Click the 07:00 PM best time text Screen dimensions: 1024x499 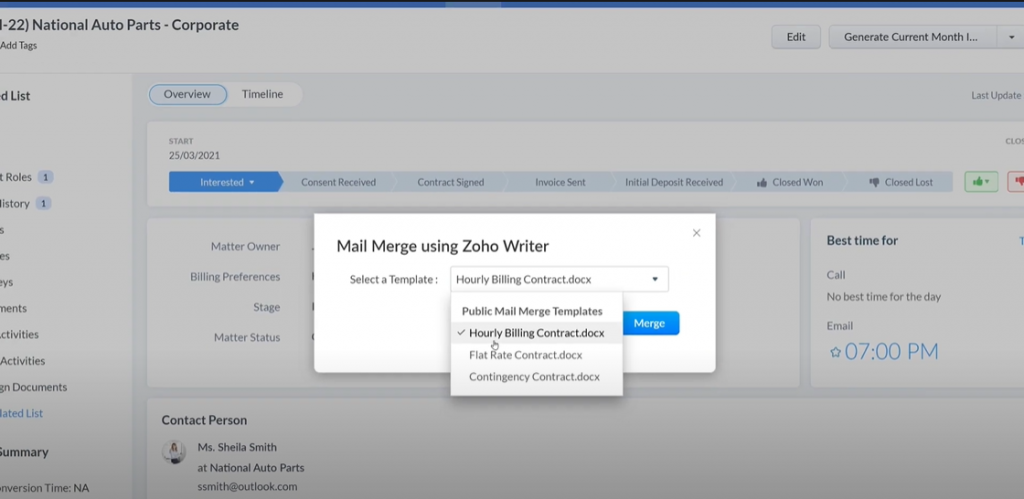891,352
